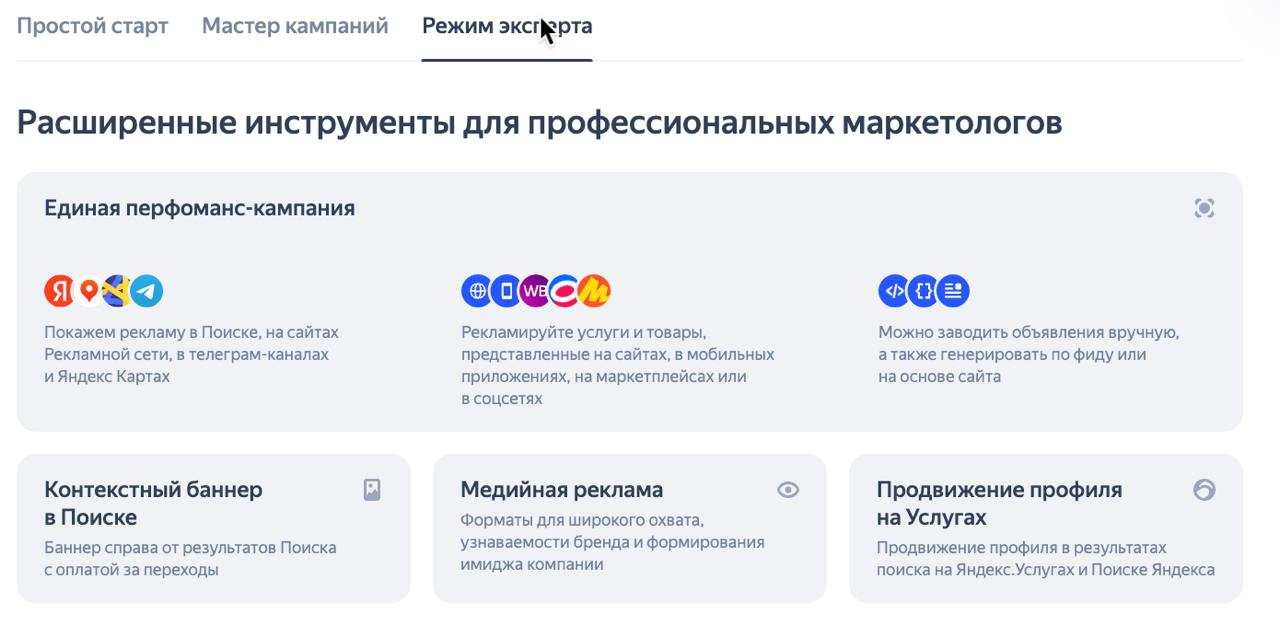The width and height of the screenshot is (1280, 638).
Task: Click the Yandex Maps pin icon
Action: 89,291
